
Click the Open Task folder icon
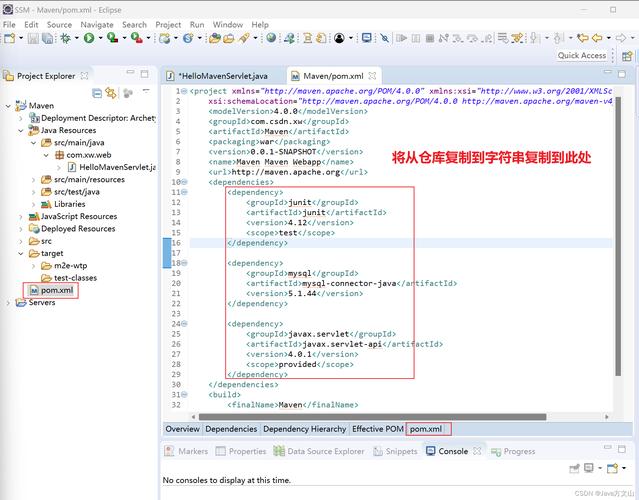click(x=229, y=38)
